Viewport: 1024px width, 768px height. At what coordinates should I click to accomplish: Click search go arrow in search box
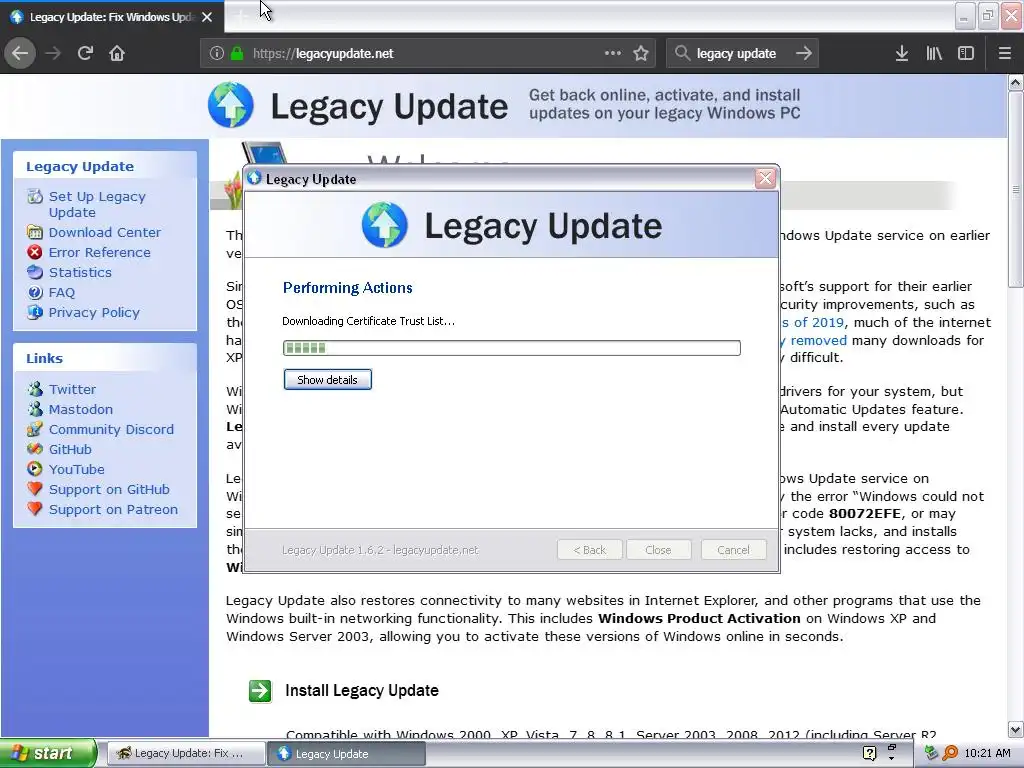[804, 54]
